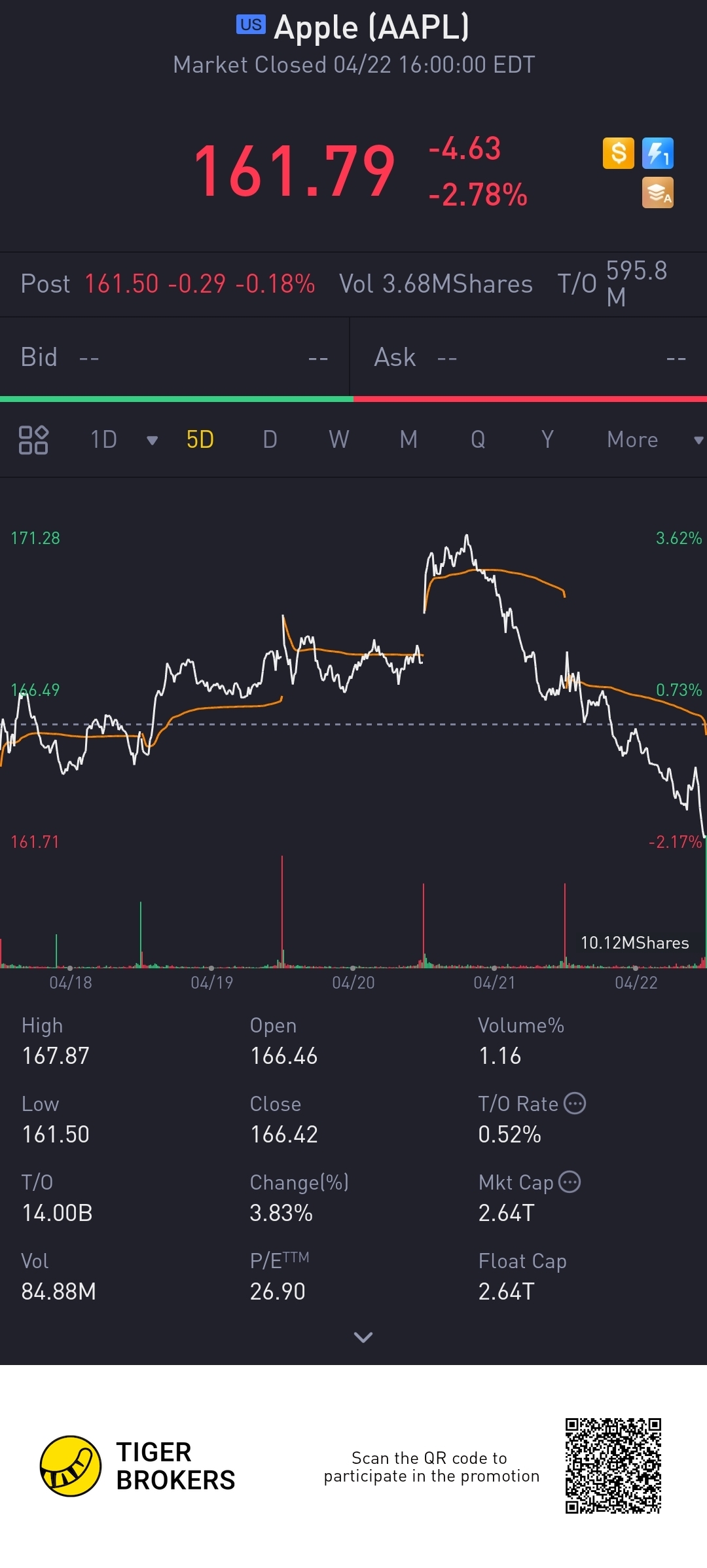This screenshot has width=707, height=1568.
Task: Tap the Volume% 1.16 value
Action: click(x=499, y=1055)
